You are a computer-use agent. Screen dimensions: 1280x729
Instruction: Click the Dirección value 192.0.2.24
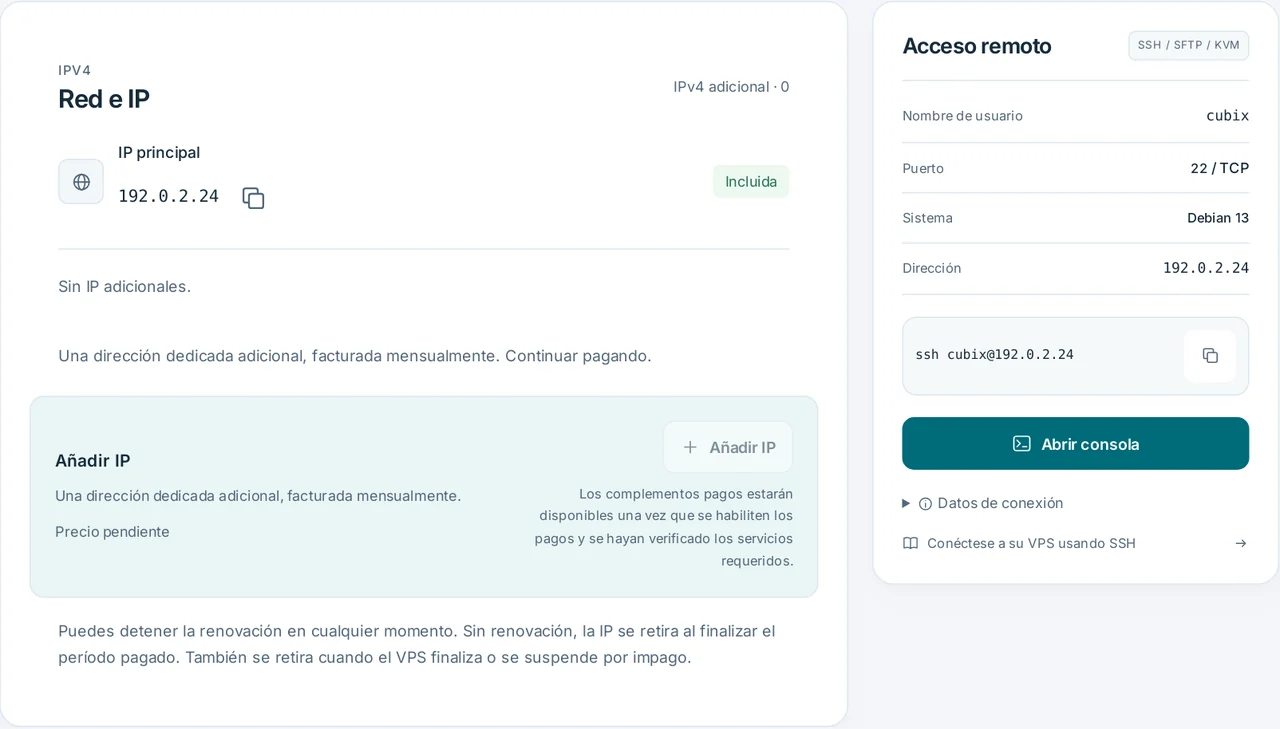(x=1205, y=268)
